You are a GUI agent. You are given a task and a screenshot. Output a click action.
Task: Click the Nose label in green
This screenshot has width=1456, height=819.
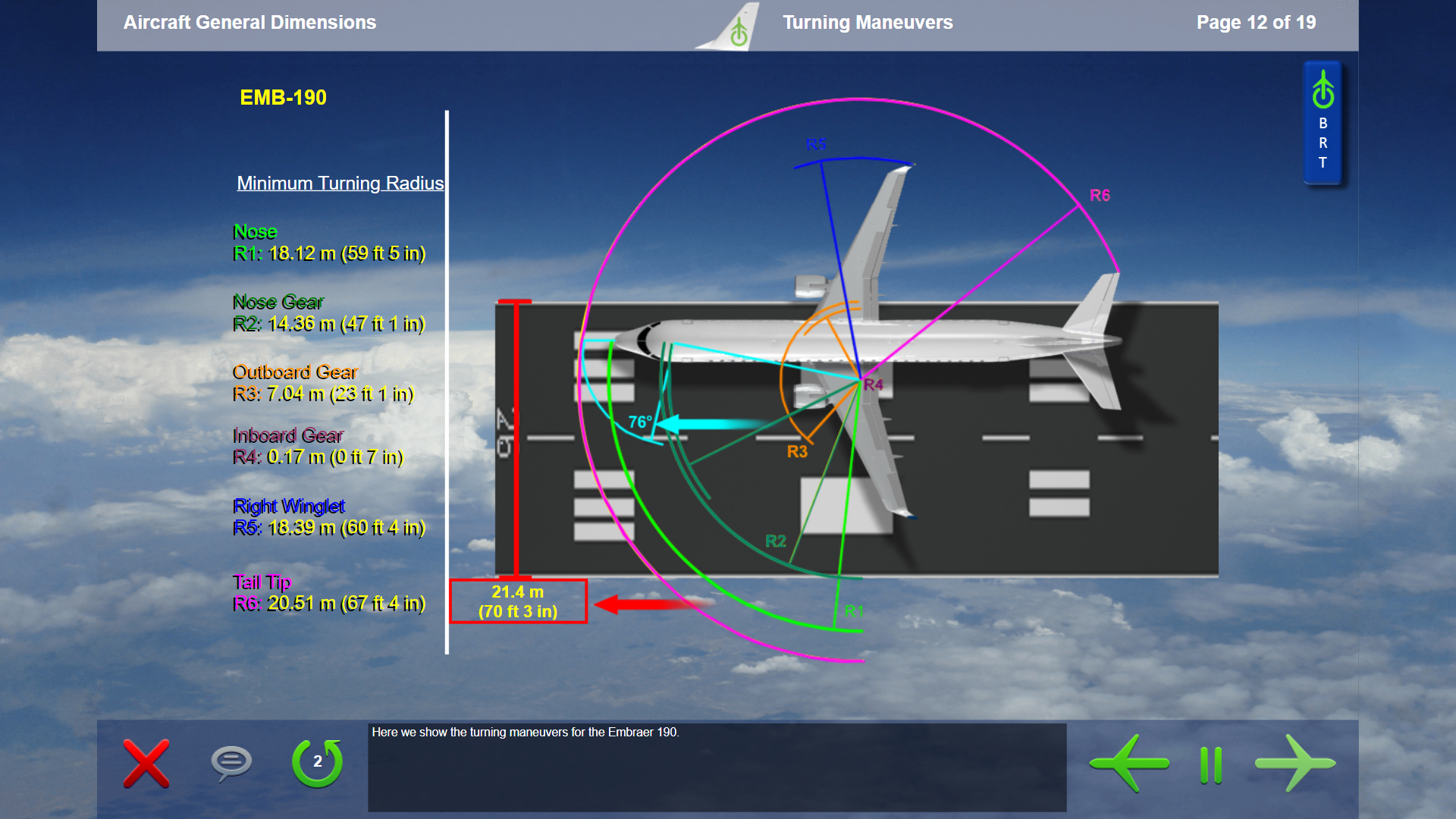coord(255,232)
